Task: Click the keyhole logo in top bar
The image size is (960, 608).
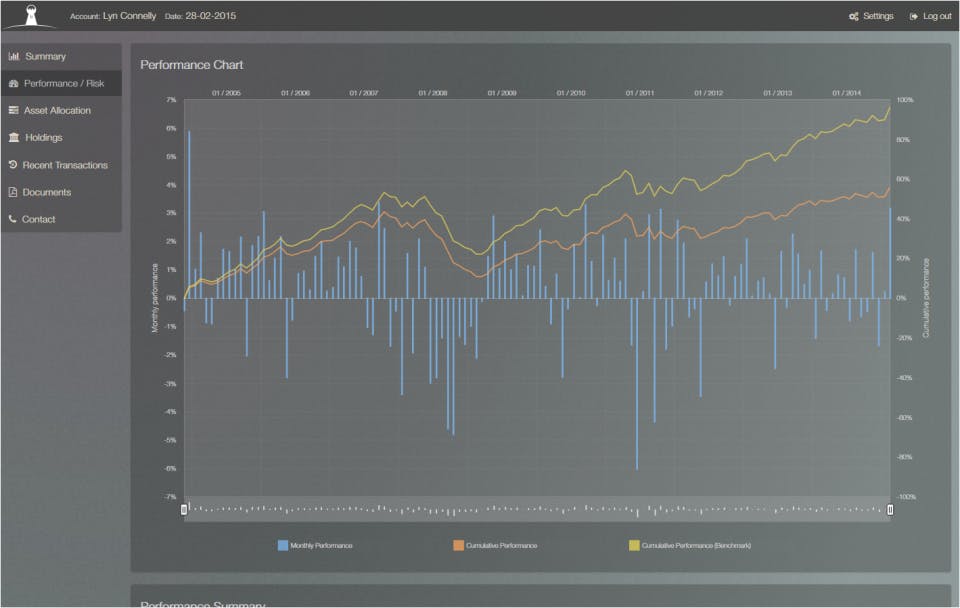Action: (x=31, y=15)
